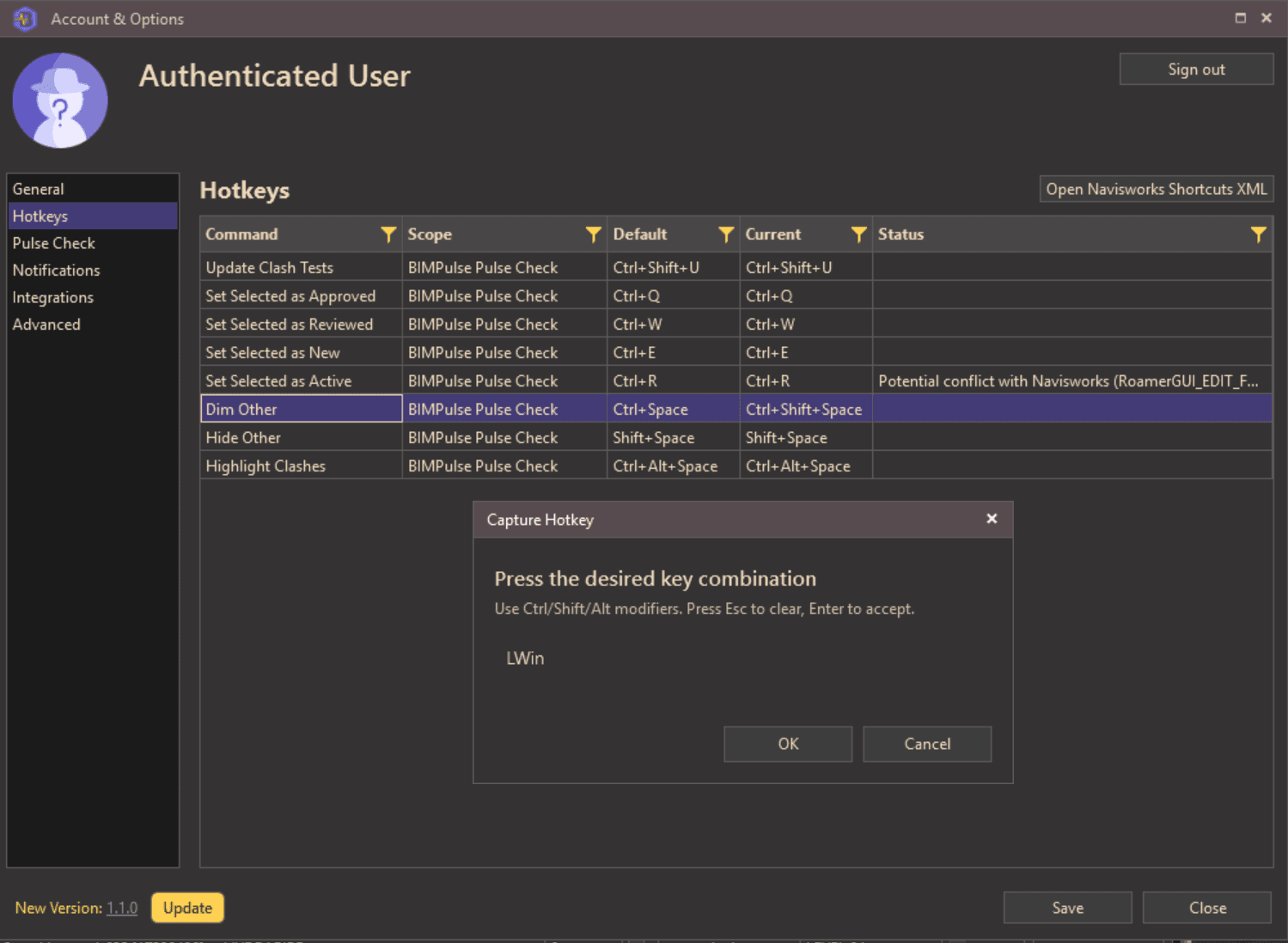Sign out of the account

coord(1196,69)
